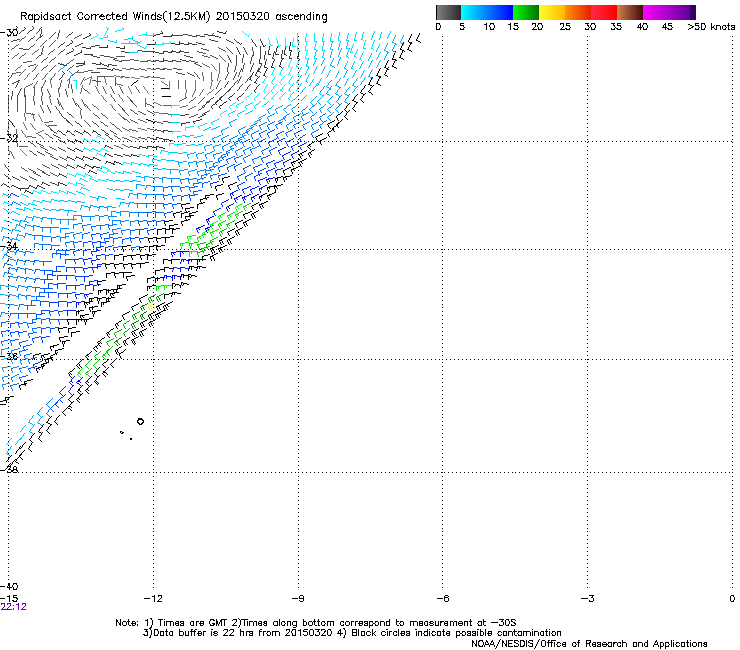Viewport: 740px width, 650px height.
Task: Click the "NOAA/NESDIS/Office of Research and Applications" credit
Action: [x=589, y=644]
